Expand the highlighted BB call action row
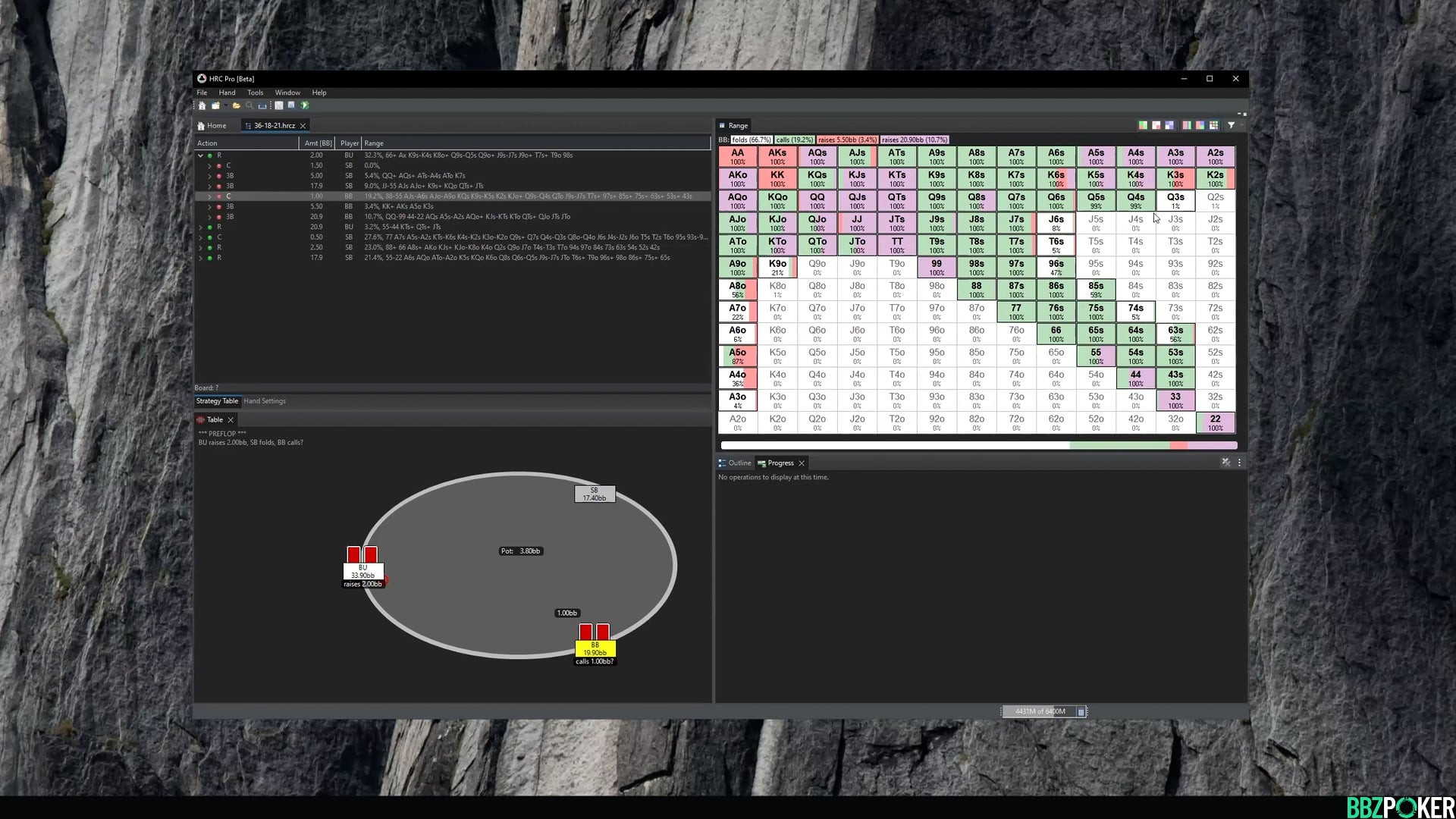 point(209,196)
